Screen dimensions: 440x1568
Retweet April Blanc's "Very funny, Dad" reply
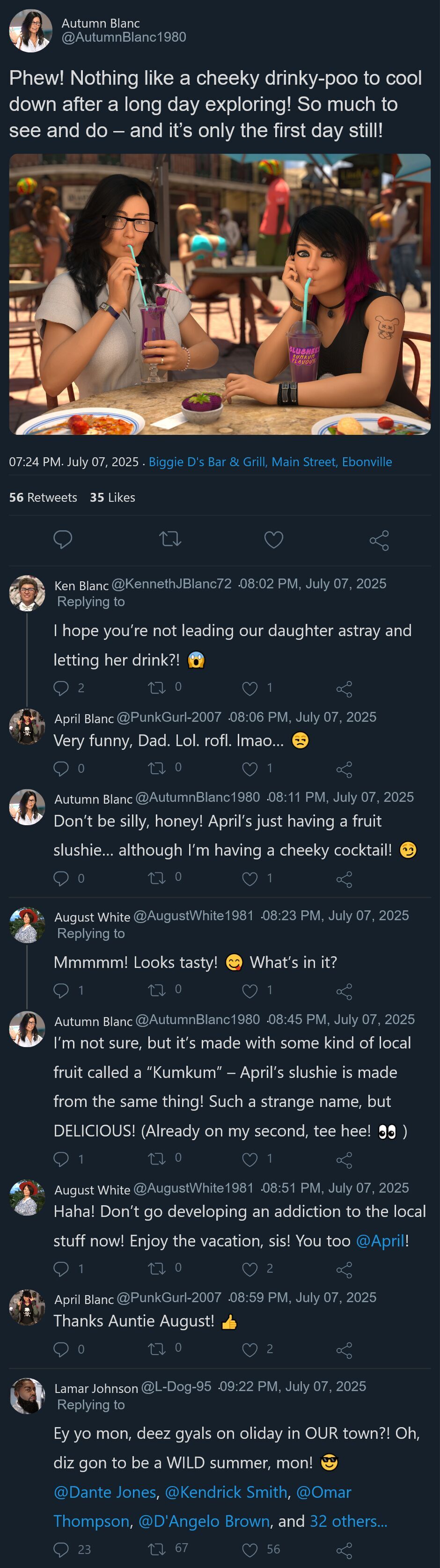(156, 768)
